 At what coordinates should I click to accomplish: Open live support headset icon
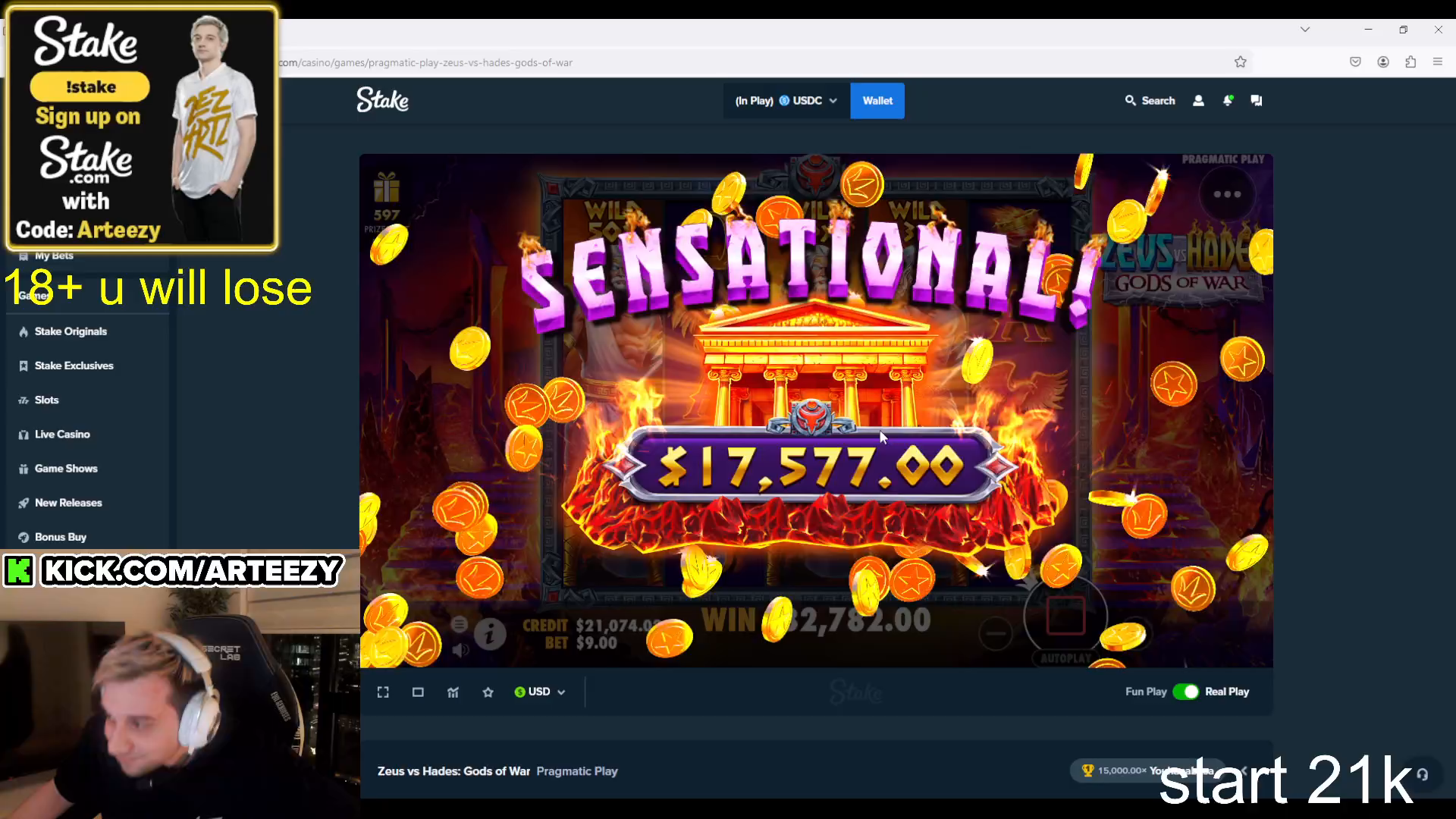click(1423, 774)
